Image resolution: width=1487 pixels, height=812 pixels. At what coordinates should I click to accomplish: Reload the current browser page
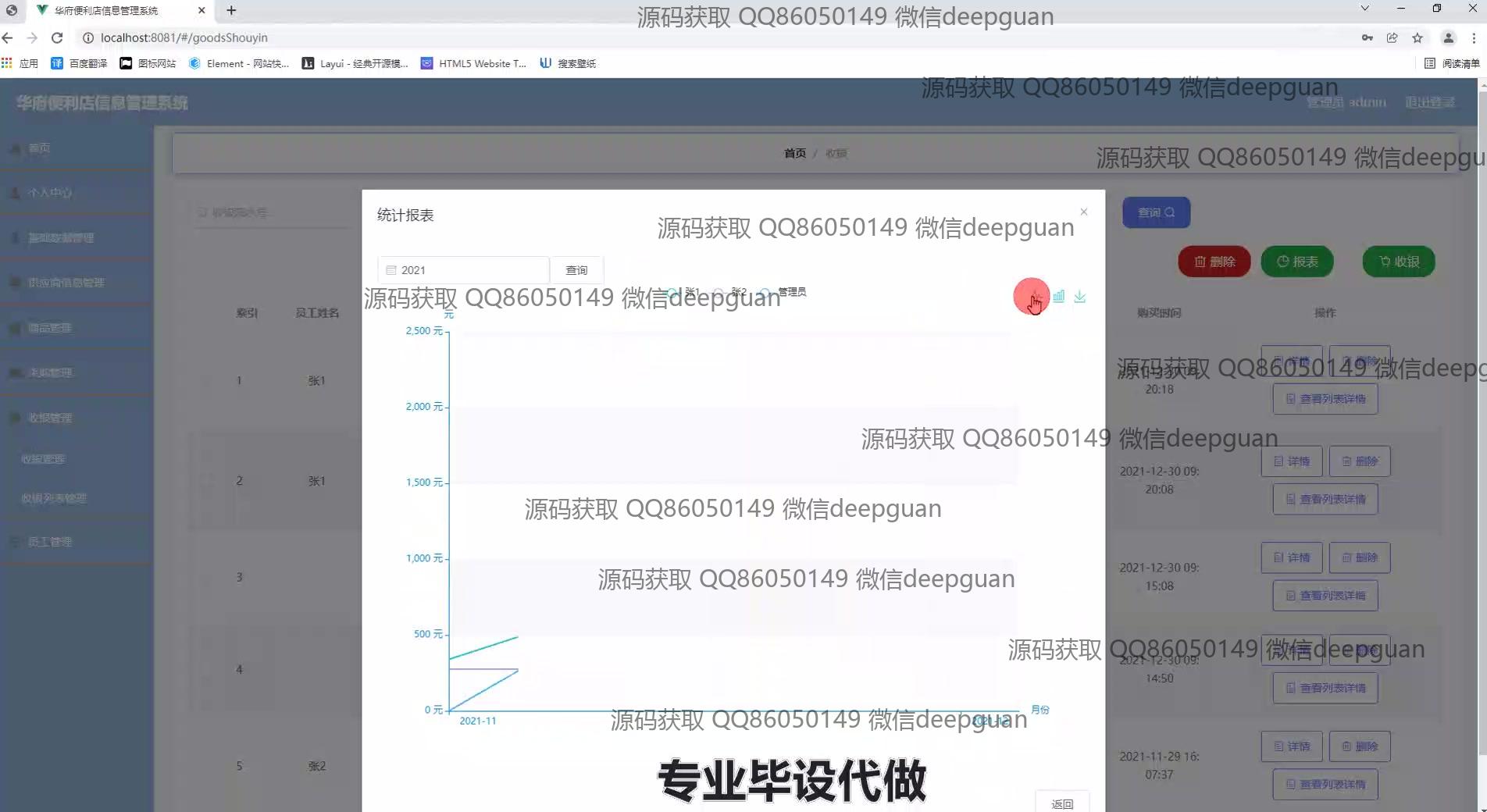[57, 37]
